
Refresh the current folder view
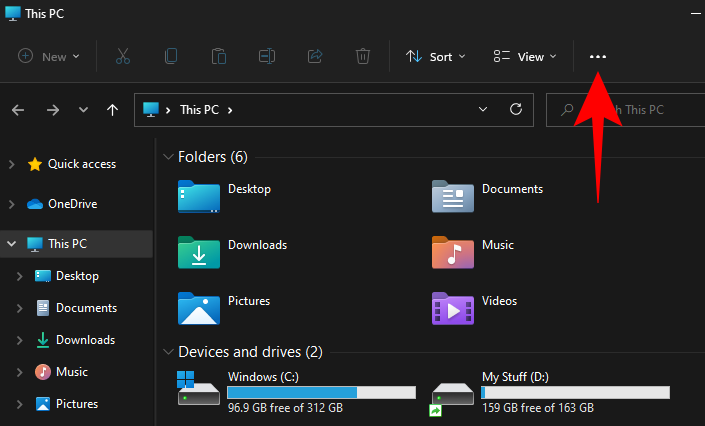516,109
